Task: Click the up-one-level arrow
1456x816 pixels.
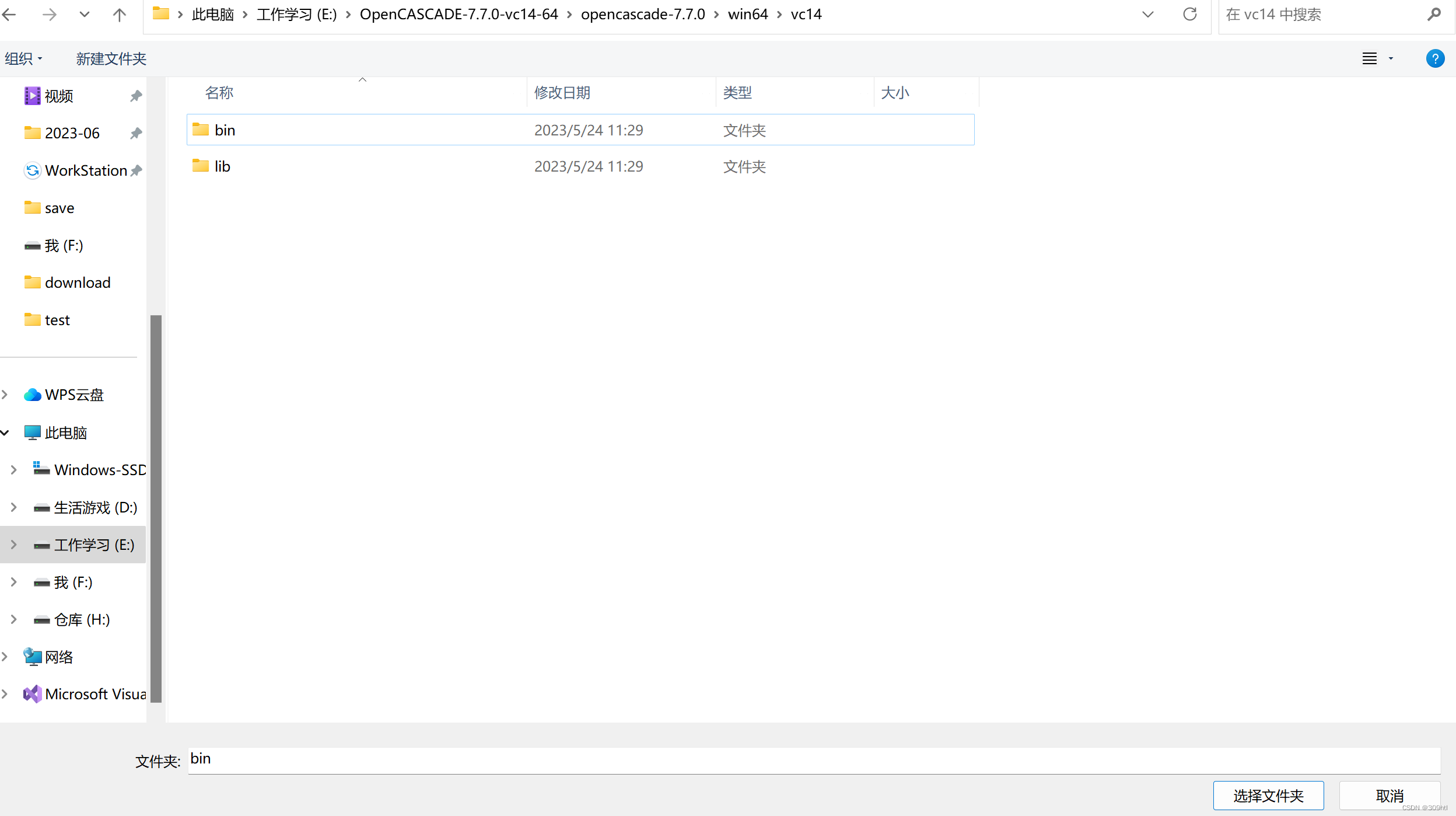Action: (119, 15)
